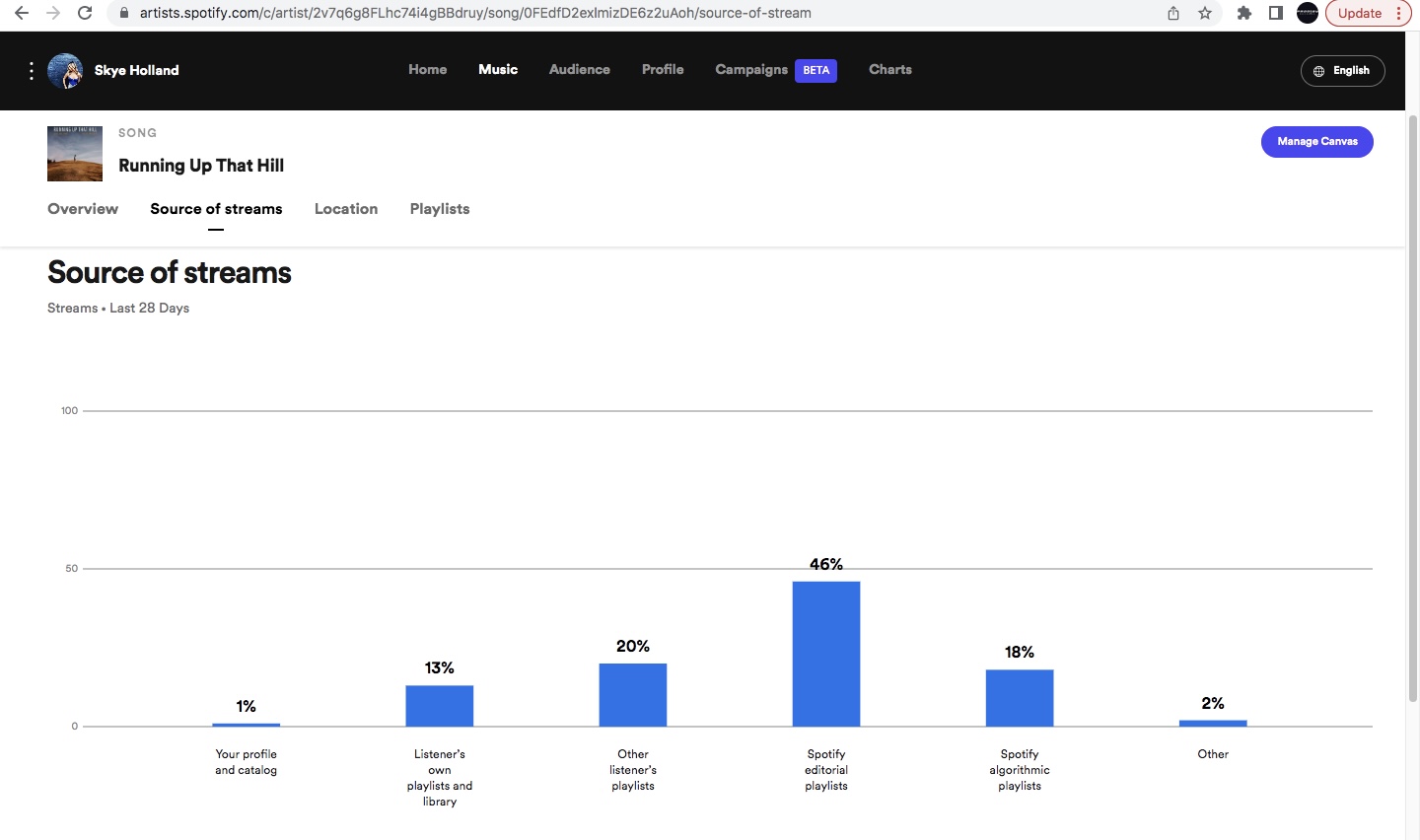This screenshot has width=1420, height=840.
Task: Bookmark page with the star icon
Action: (x=1205, y=13)
